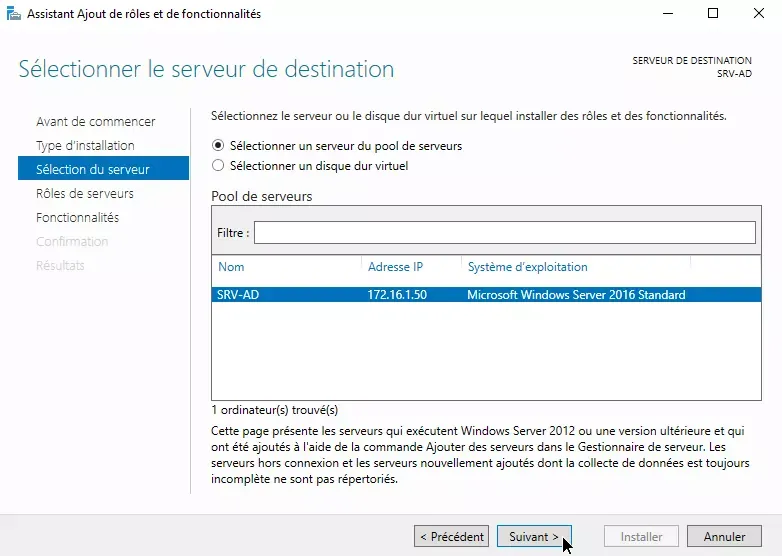The height and width of the screenshot is (556, 782).
Task: Close the wizard window
Action: [758, 14]
